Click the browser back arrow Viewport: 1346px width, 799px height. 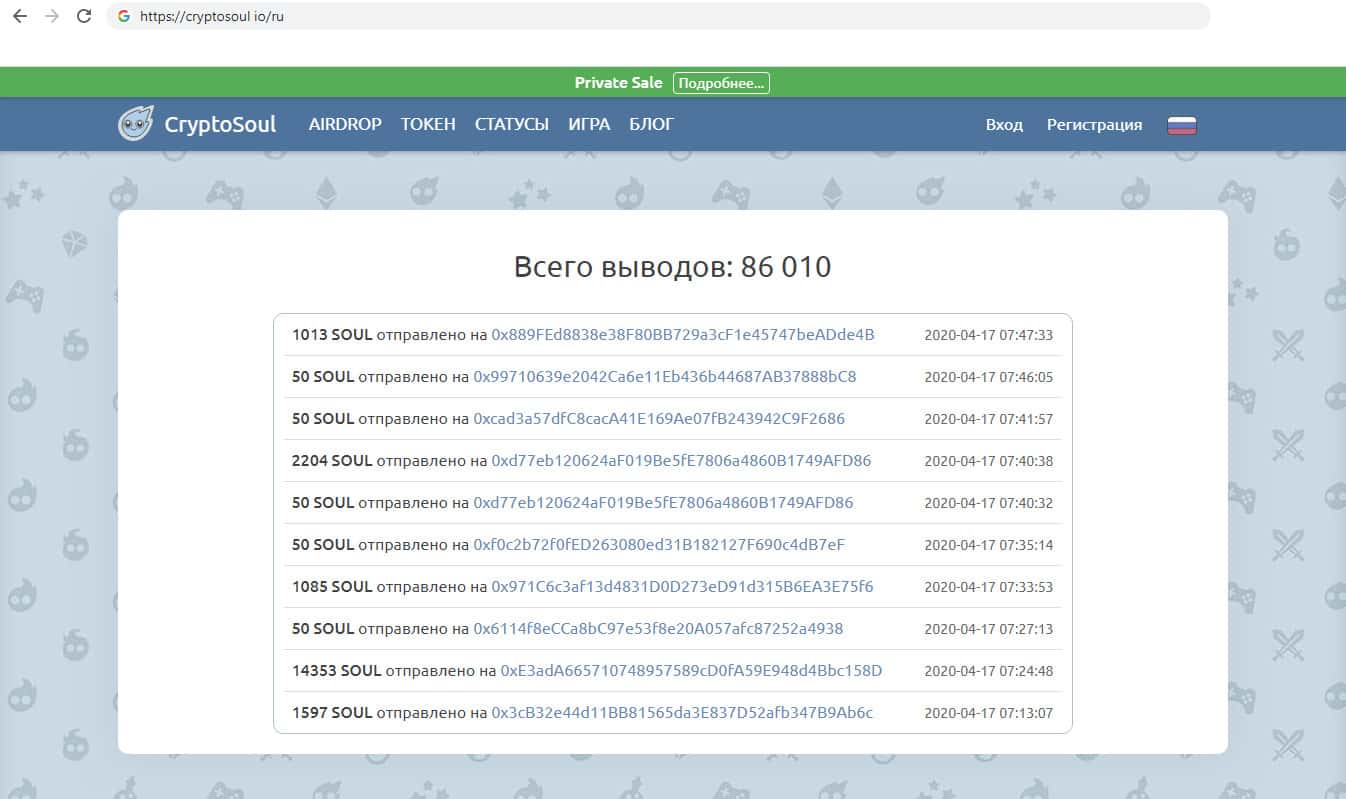click(x=20, y=17)
